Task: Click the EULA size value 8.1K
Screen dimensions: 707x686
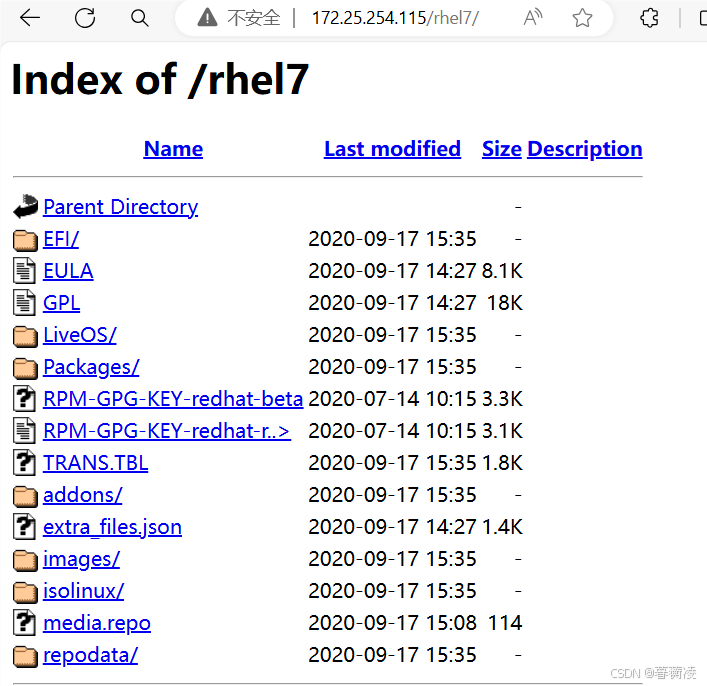Action: coord(502,271)
